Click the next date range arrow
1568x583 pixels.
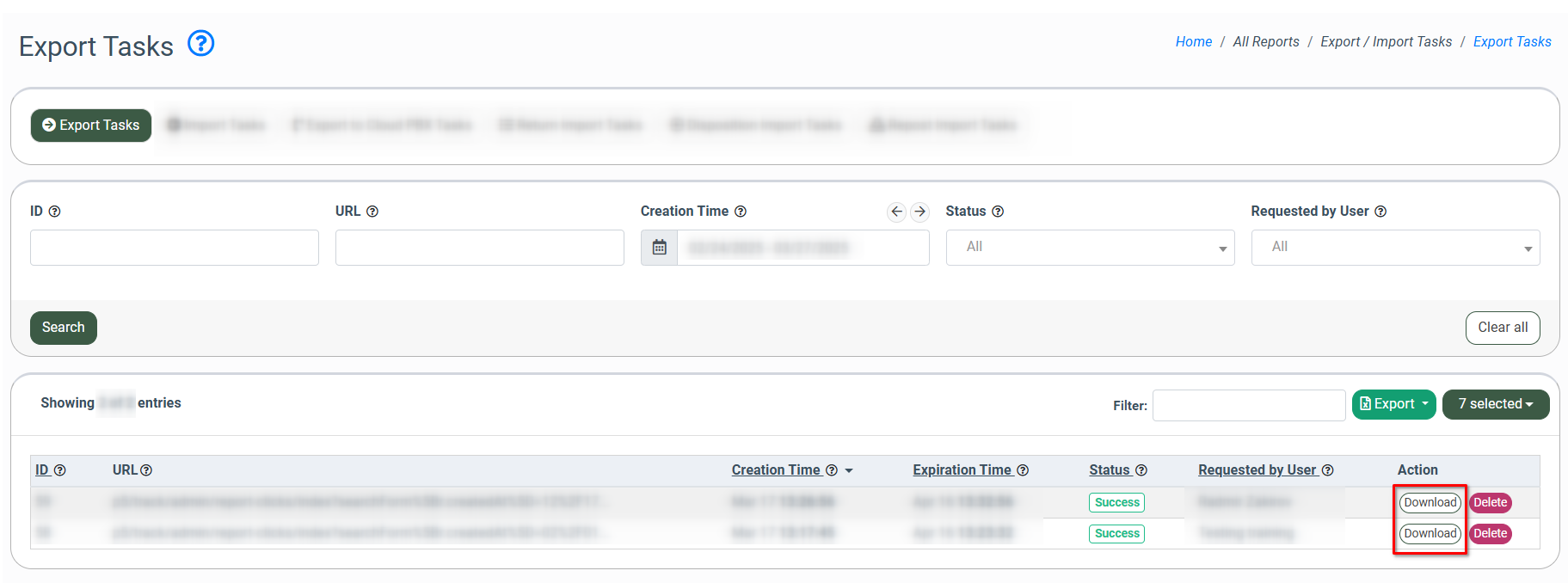coord(919,212)
